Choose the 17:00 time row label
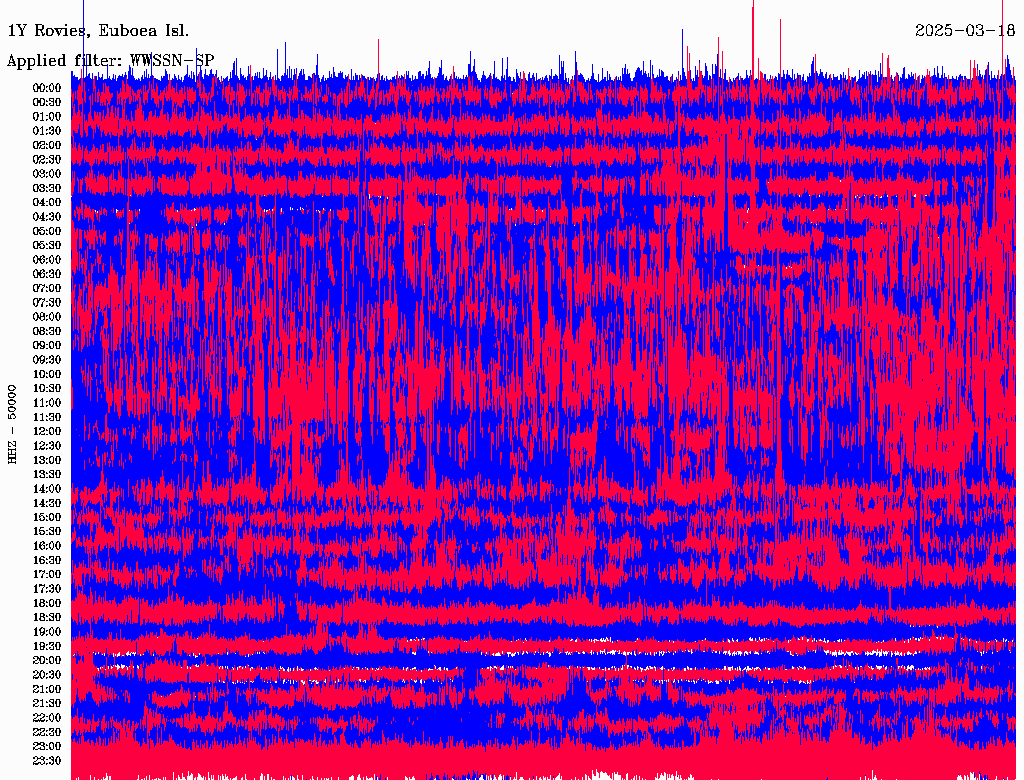 (x=47, y=574)
